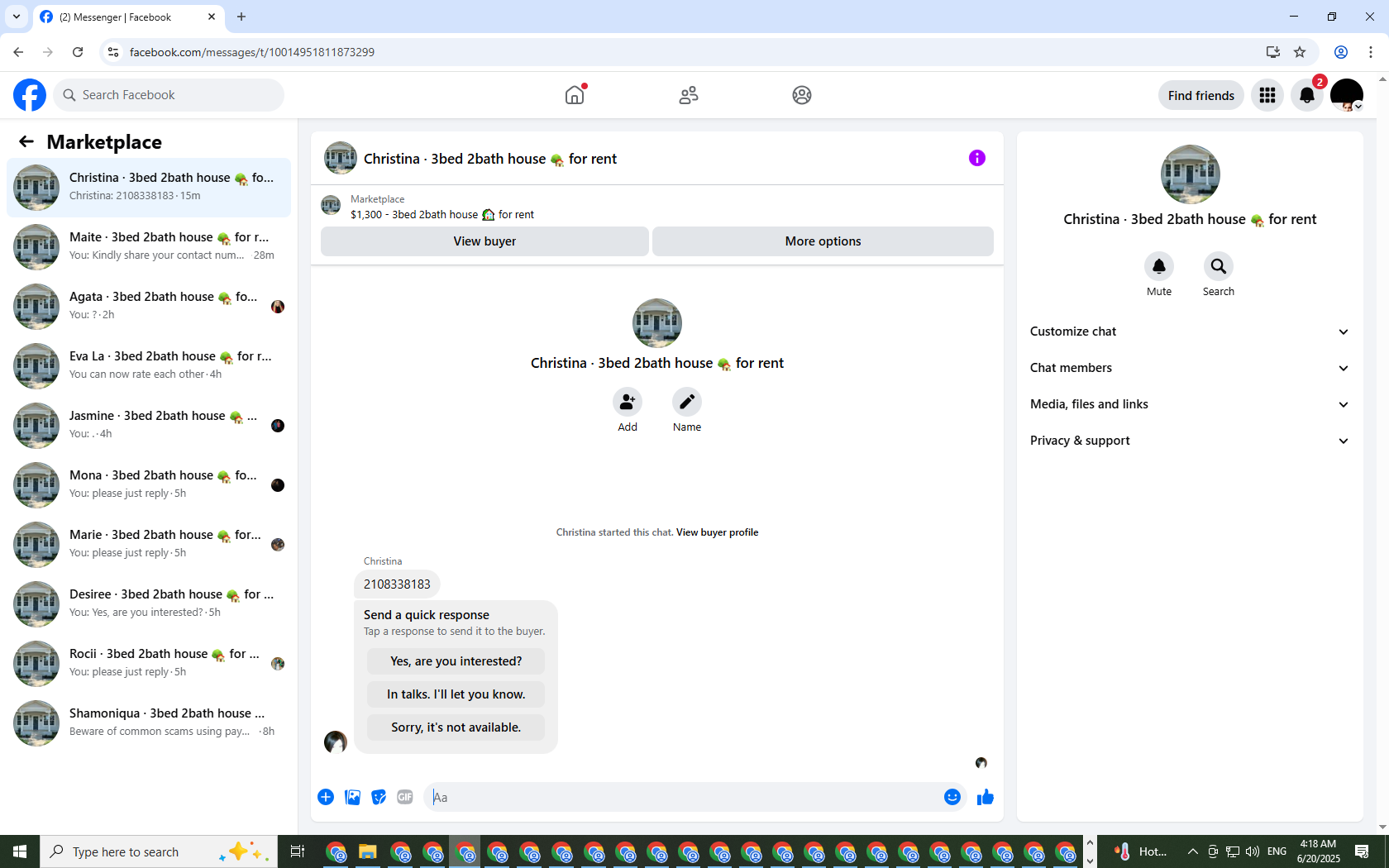This screenshot has width=1389, height=868.
Task: Send quick reply 'Yes, are you interested?'
Action: [456, 661]
